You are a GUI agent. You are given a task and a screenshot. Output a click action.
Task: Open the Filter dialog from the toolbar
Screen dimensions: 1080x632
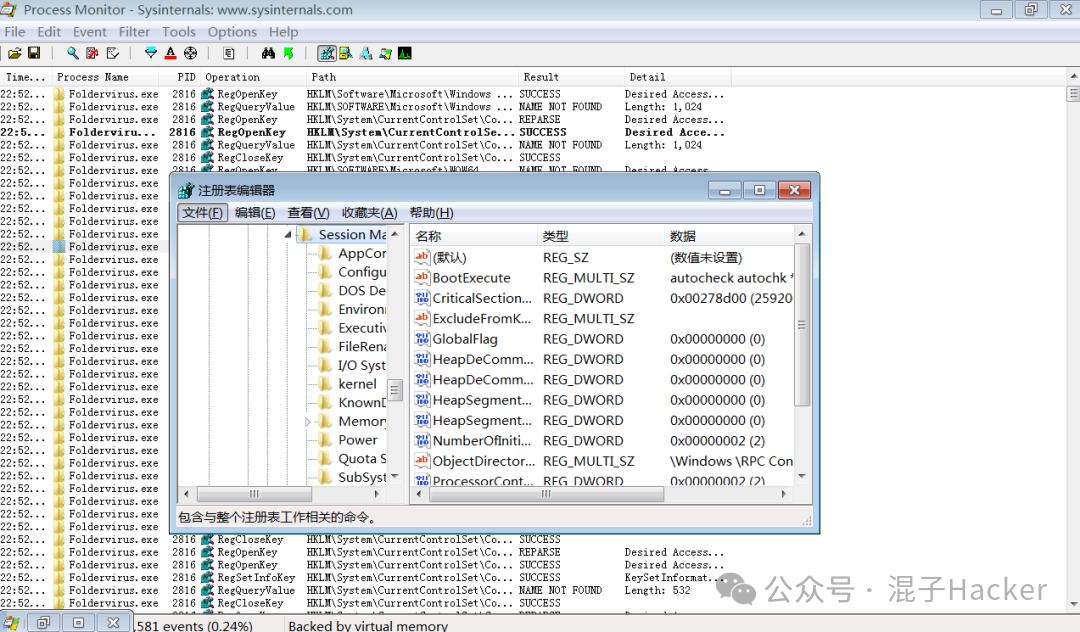click(152, 53)
